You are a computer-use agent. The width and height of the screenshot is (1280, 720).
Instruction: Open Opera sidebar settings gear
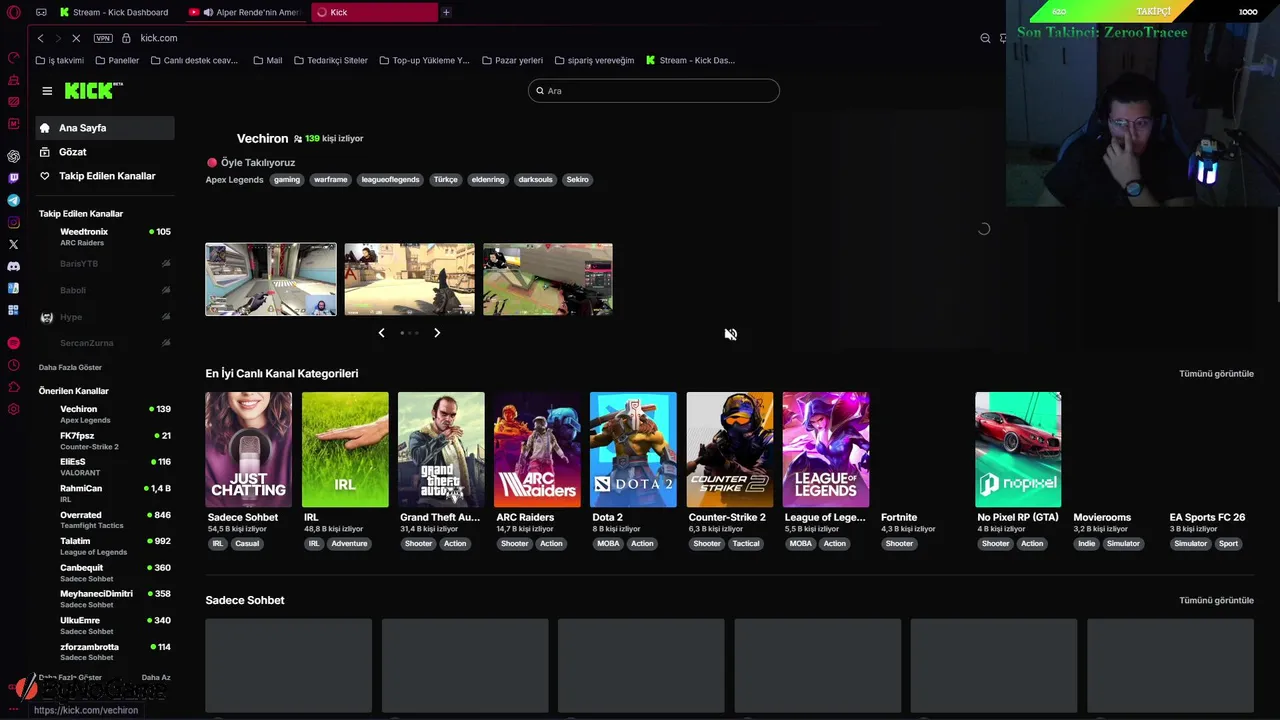pos(14,409)
